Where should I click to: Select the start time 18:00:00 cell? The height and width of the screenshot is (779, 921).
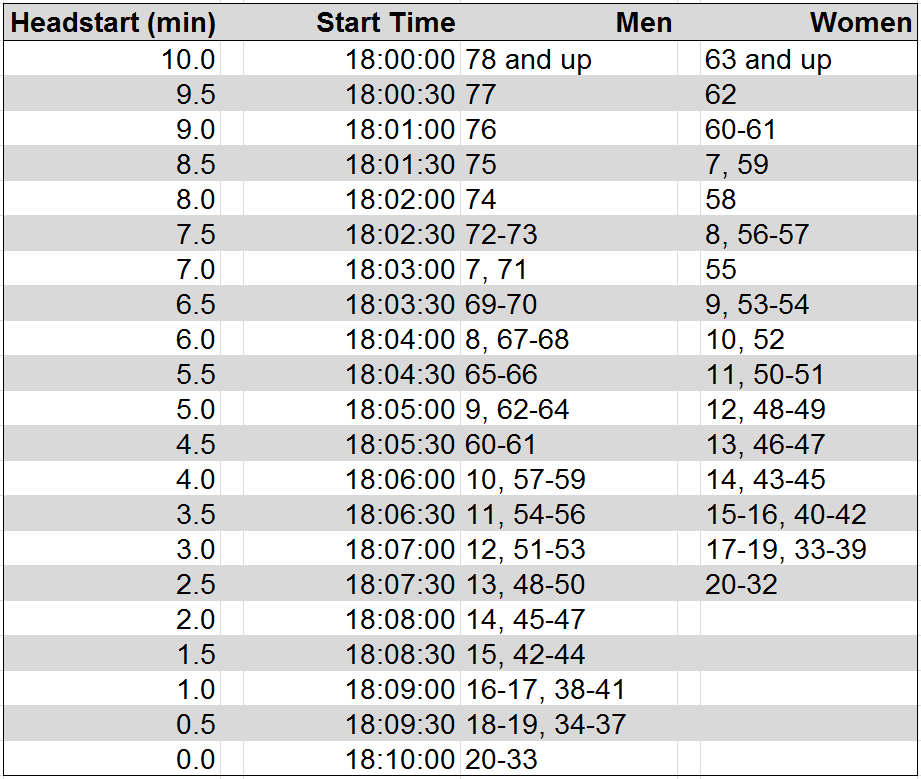pyautogui.click(x=400, y=60)
